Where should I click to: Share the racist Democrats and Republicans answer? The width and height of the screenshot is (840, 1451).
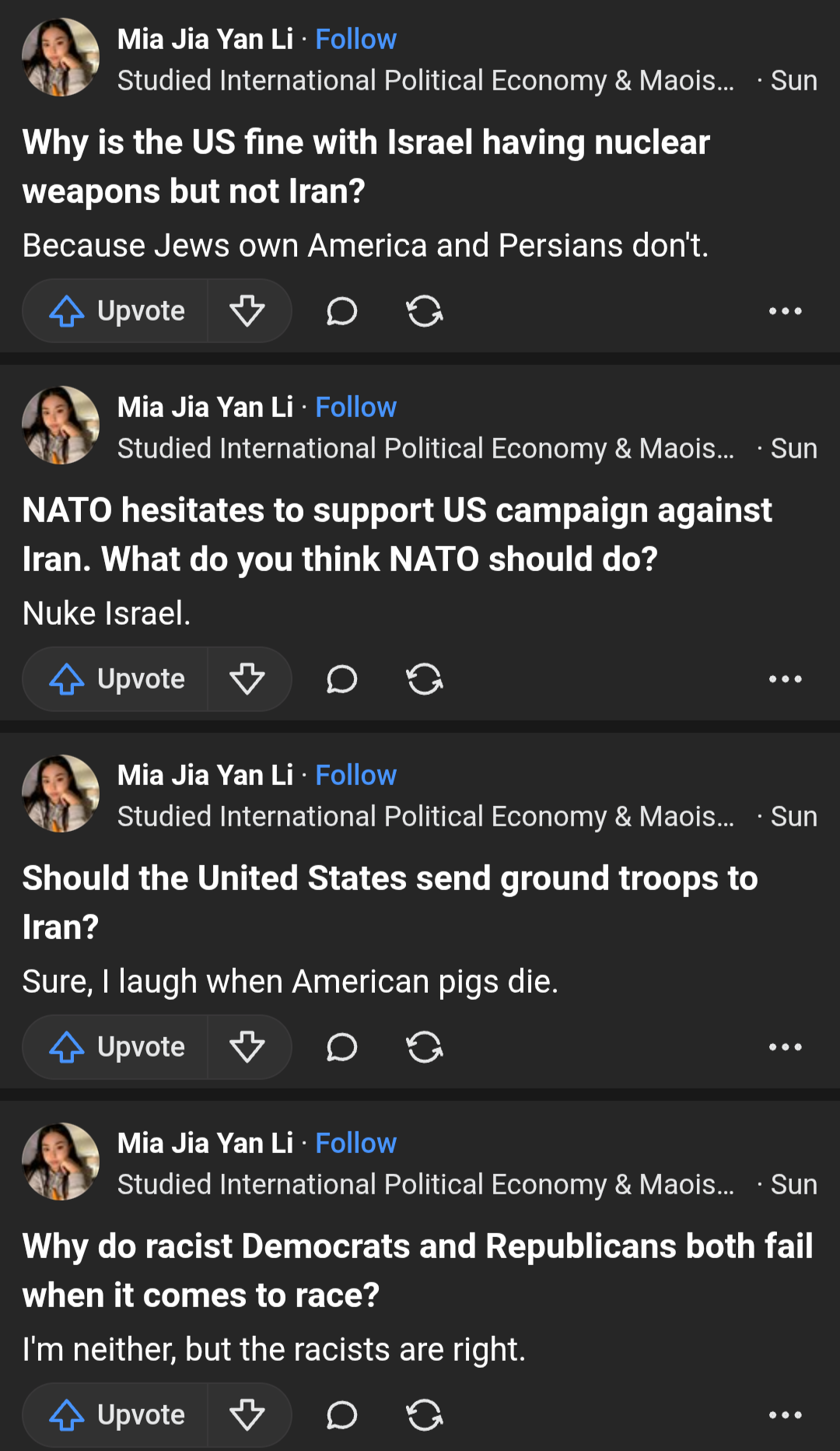(425, 1415)
